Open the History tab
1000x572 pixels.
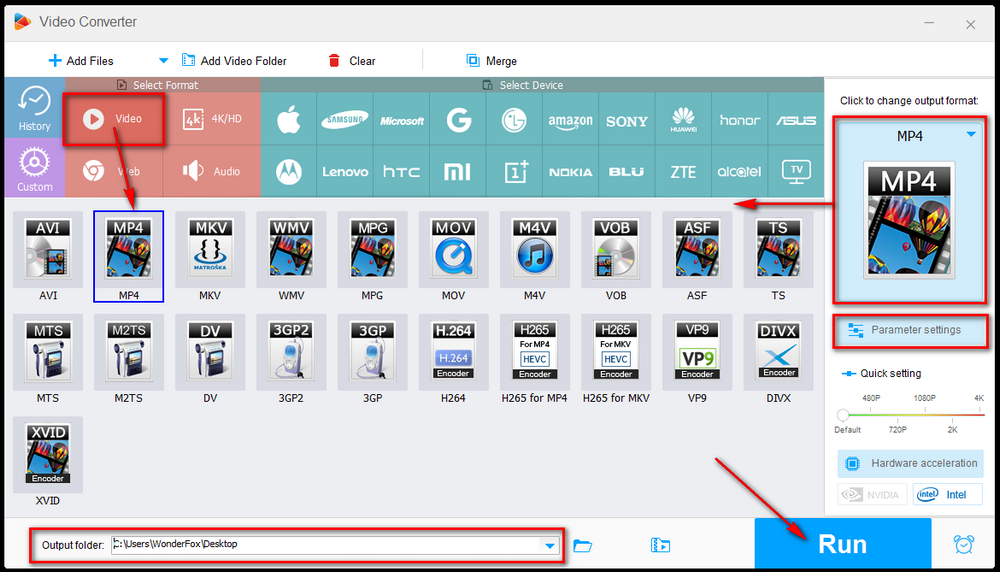[34, 108]
